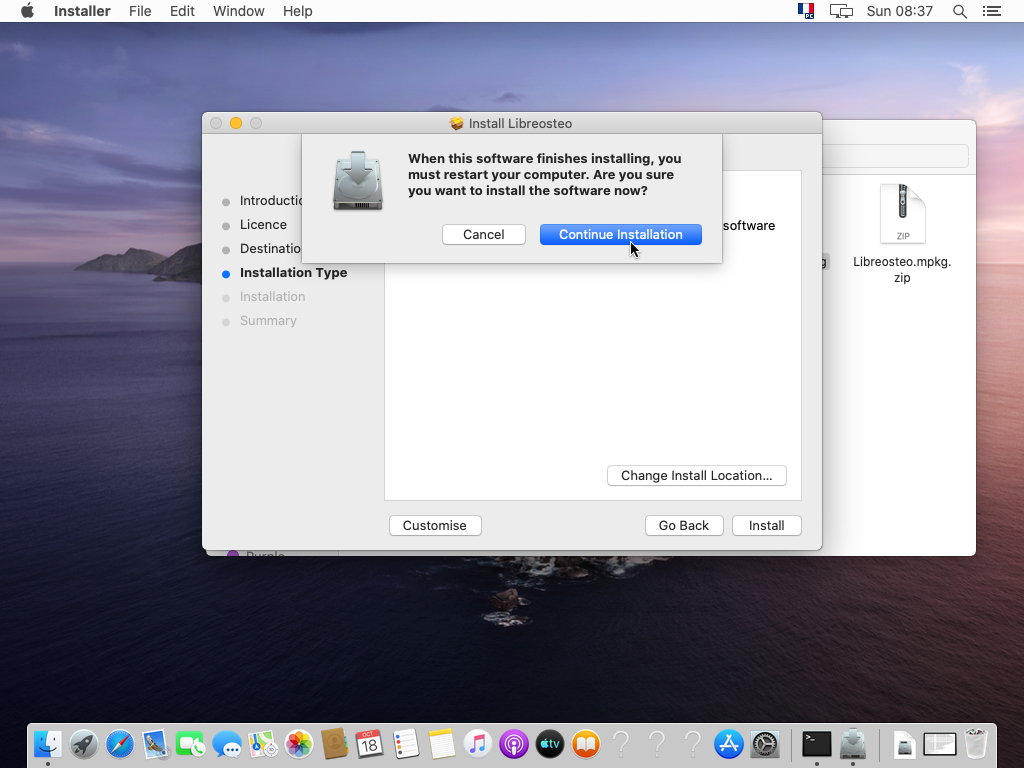Viewport: 1024px width, 768px height.
Task: Open Books from the Dock
Action: pyautogui.click(x=585, y=744)
